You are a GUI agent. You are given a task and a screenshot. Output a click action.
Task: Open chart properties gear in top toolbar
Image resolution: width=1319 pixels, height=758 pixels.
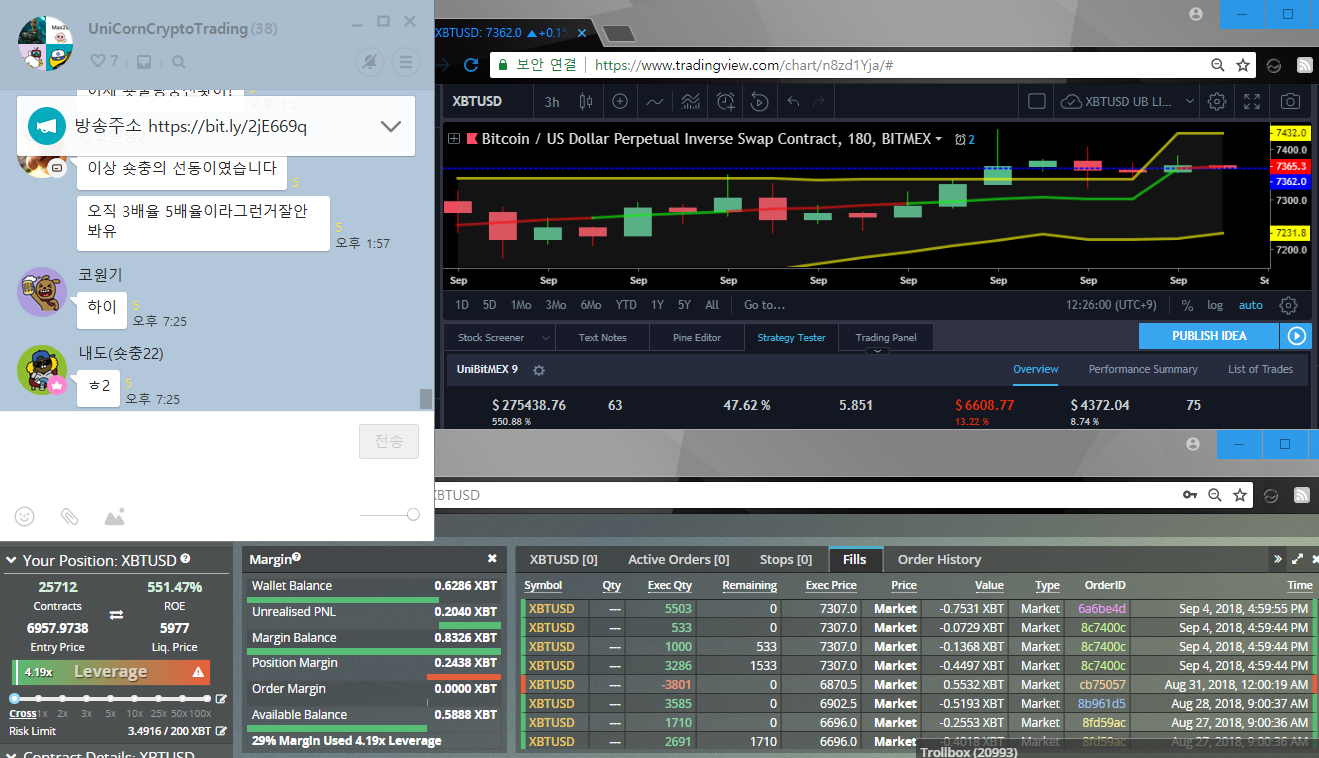point(1217,101)
